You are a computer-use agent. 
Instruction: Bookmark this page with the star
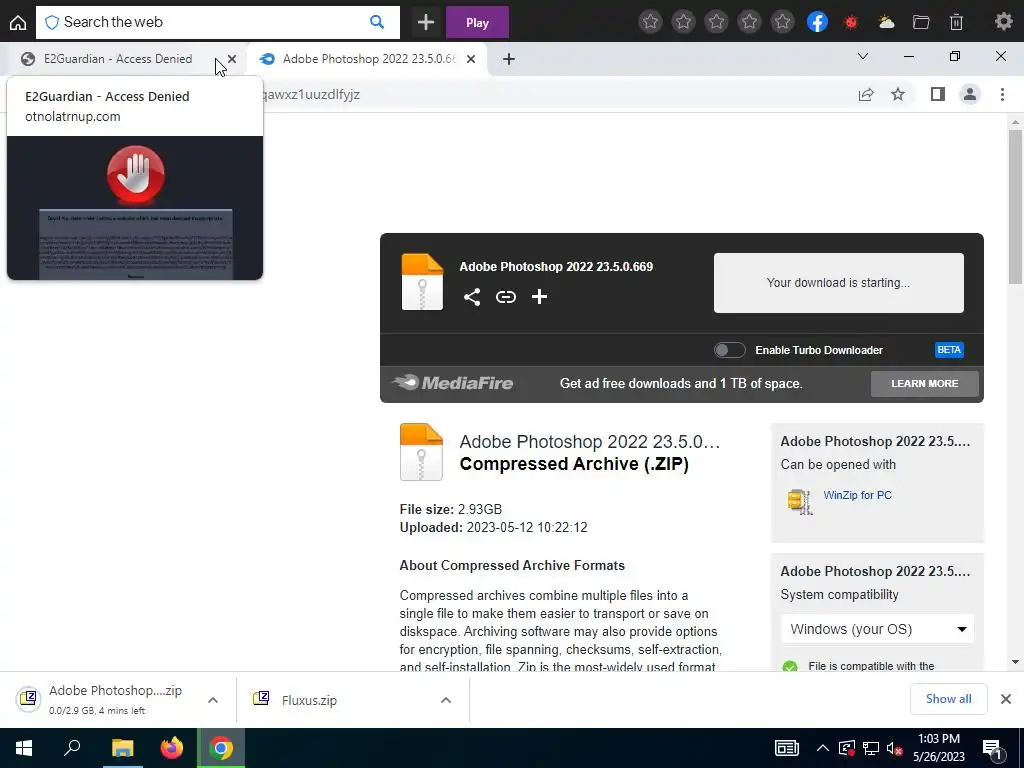[899, 95]
